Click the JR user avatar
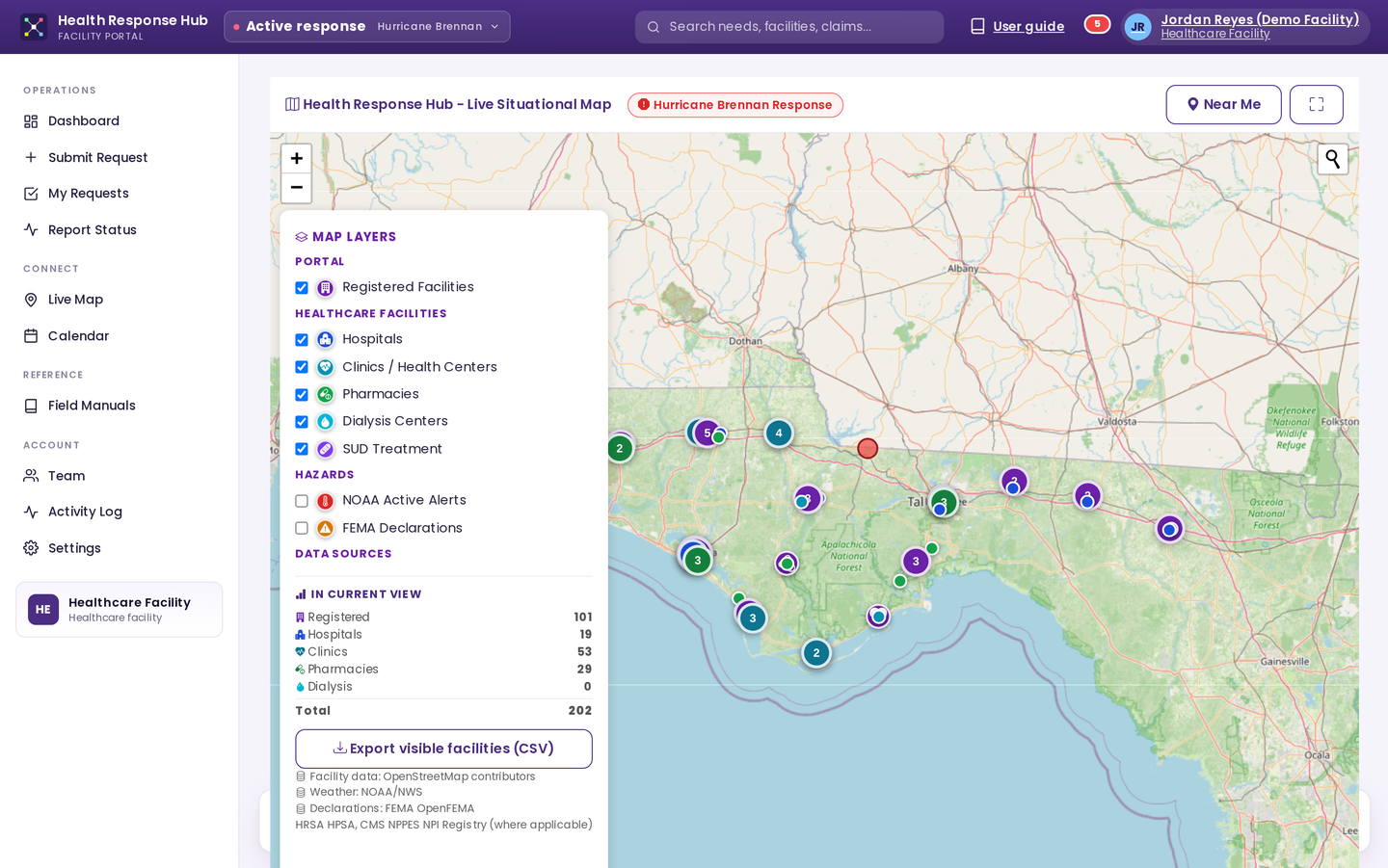Image resolution: width=1388 pixels, height=868 pixels. tap(1138, 27)
